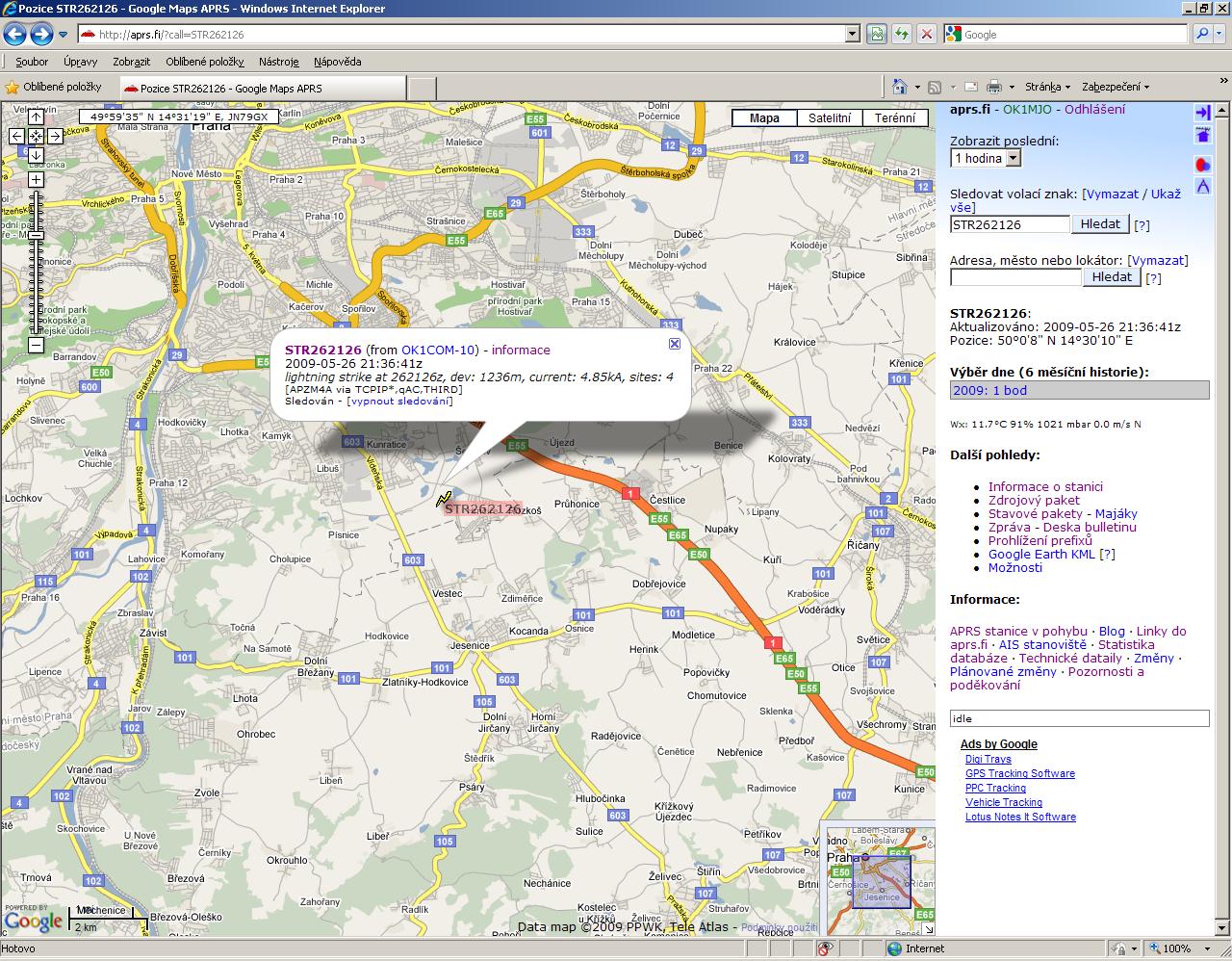Open search provider dropdown arrow
Image resolution: width=1232 pixels, height=961 pixels.
click(1221, 34)
